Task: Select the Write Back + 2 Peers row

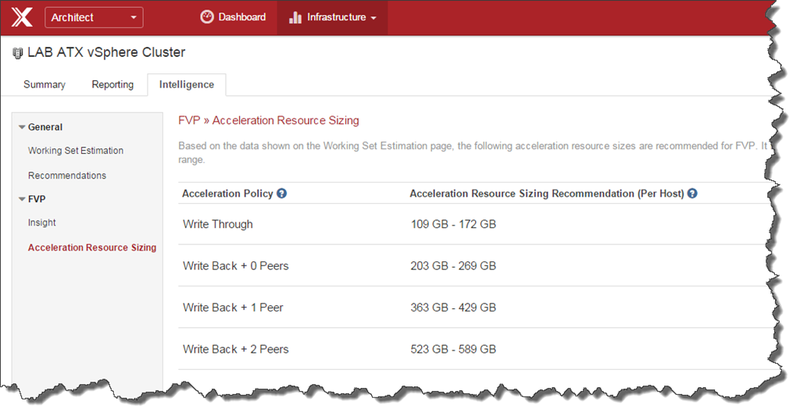Action: click(474, 350)
